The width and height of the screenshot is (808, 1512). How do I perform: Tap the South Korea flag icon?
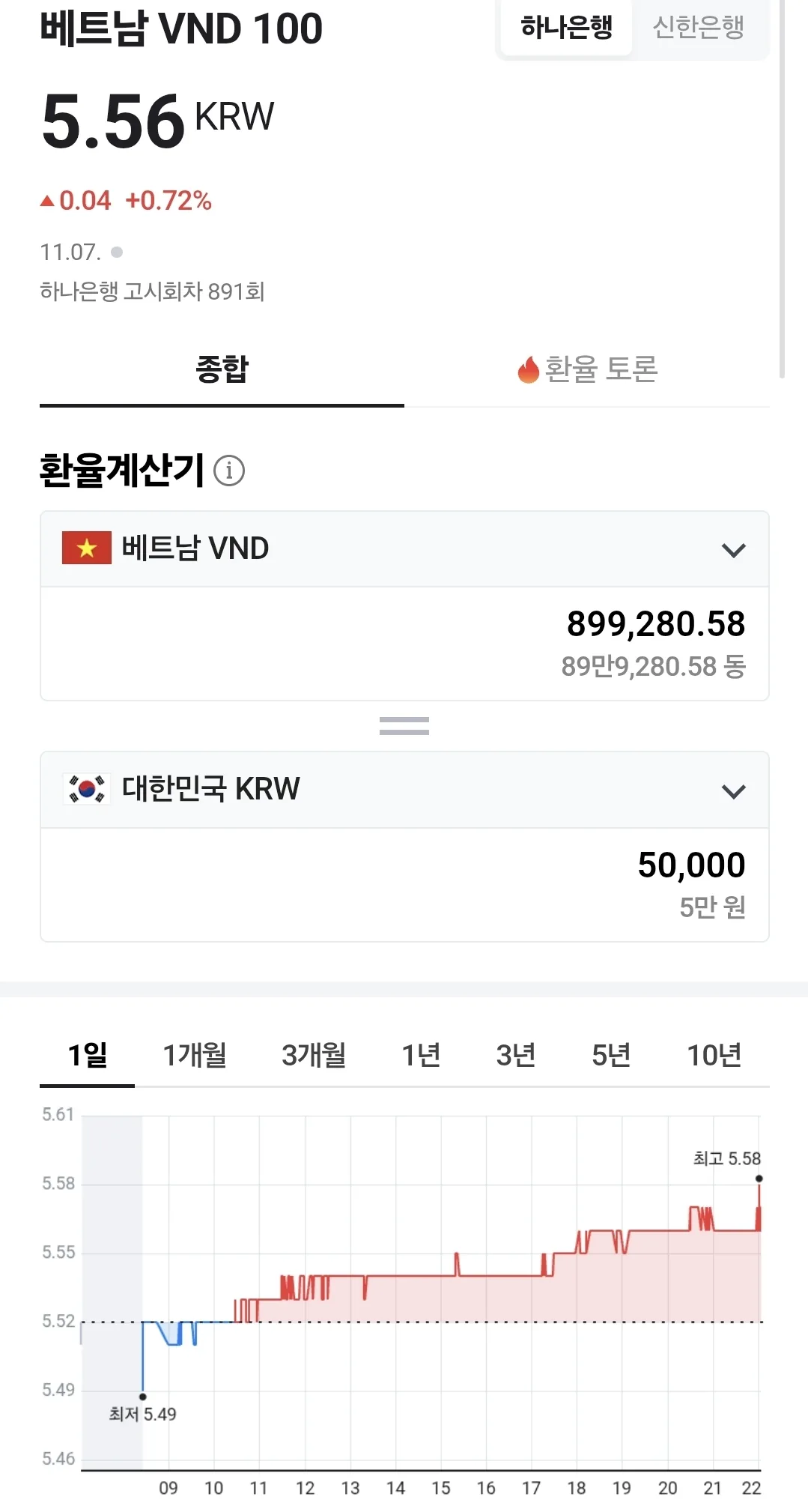pos(87,788)
